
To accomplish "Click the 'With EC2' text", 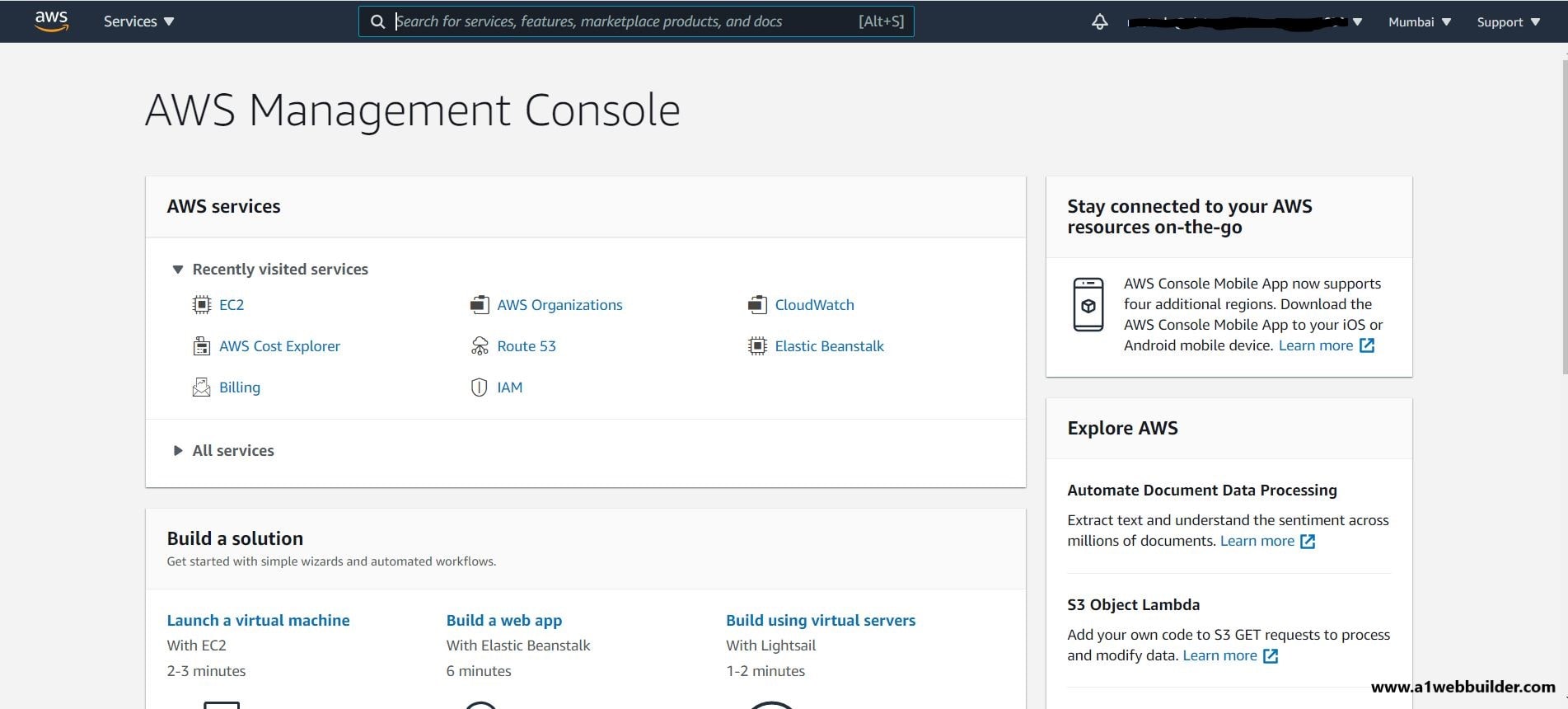I will pyautogui.click(x=196, y=646).
